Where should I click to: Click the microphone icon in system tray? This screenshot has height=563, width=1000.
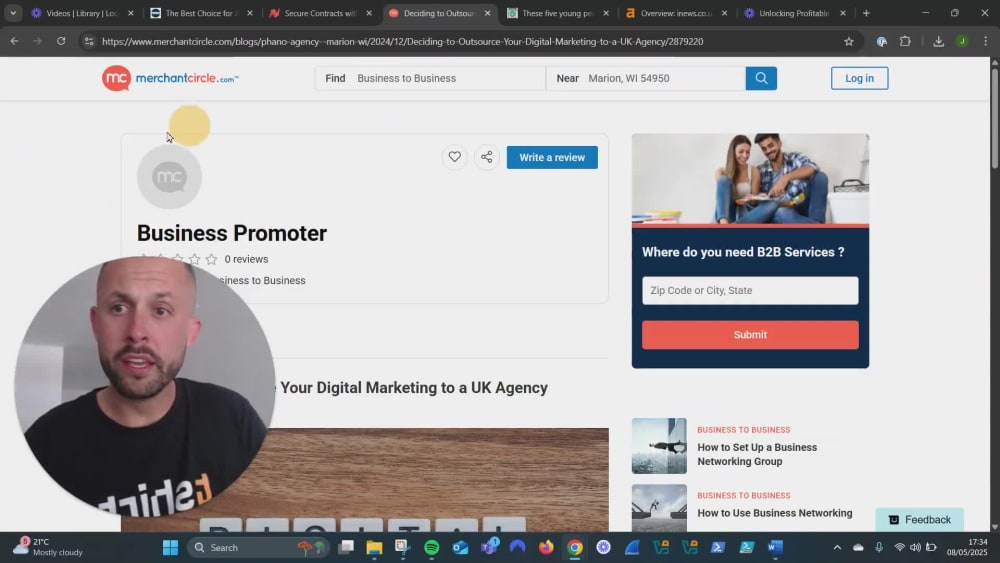(879, 547)
